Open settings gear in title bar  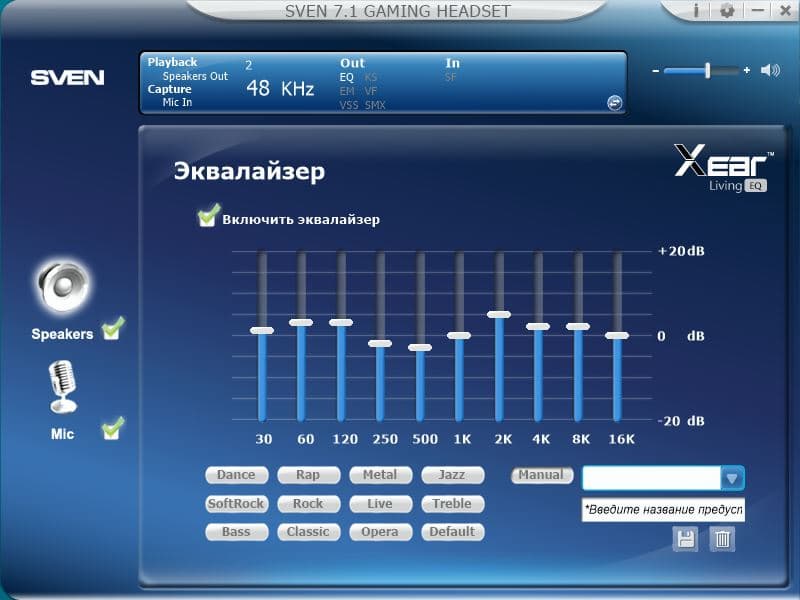coord(727,10)
